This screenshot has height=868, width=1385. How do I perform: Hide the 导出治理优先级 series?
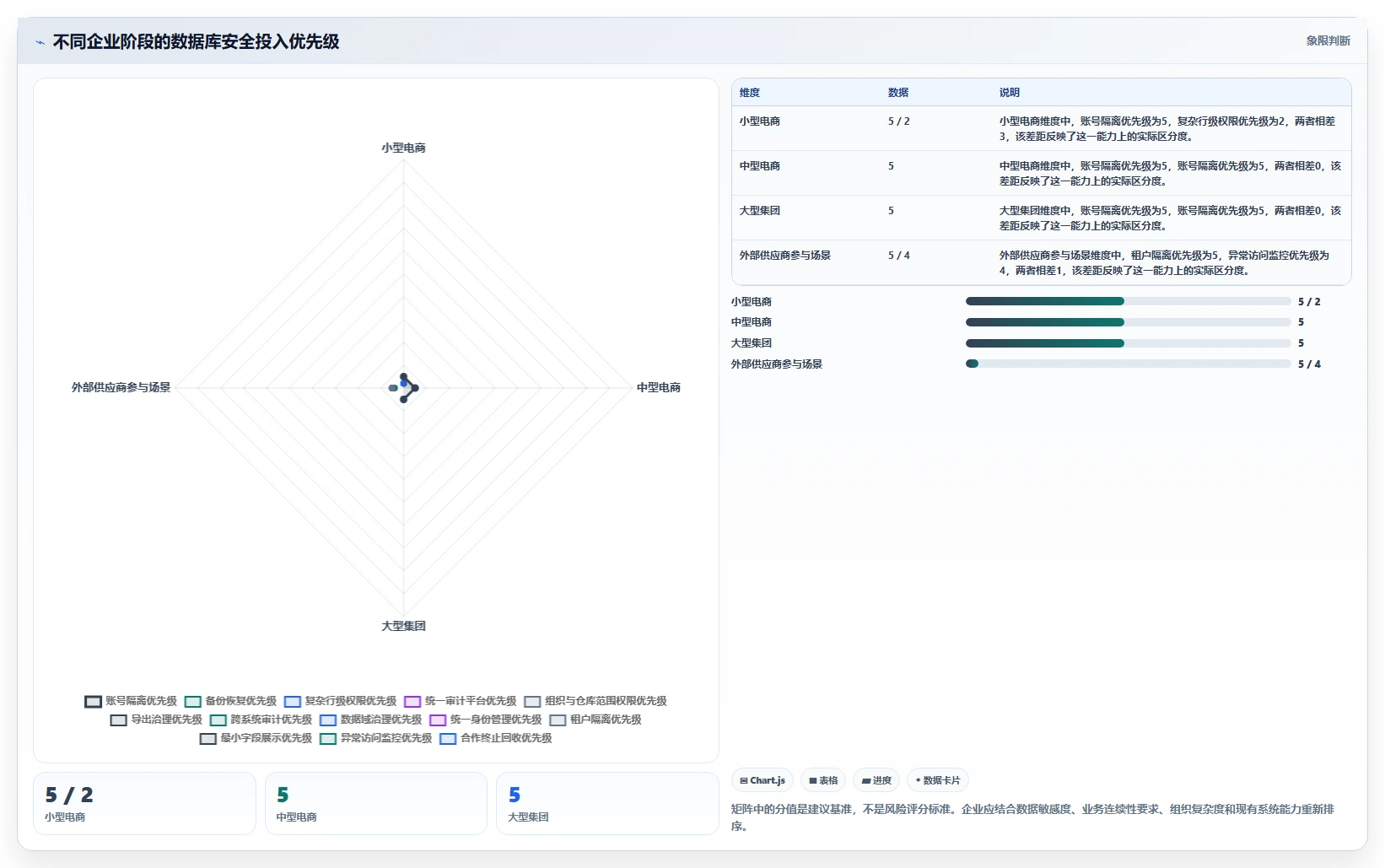(x=156, y=720)
